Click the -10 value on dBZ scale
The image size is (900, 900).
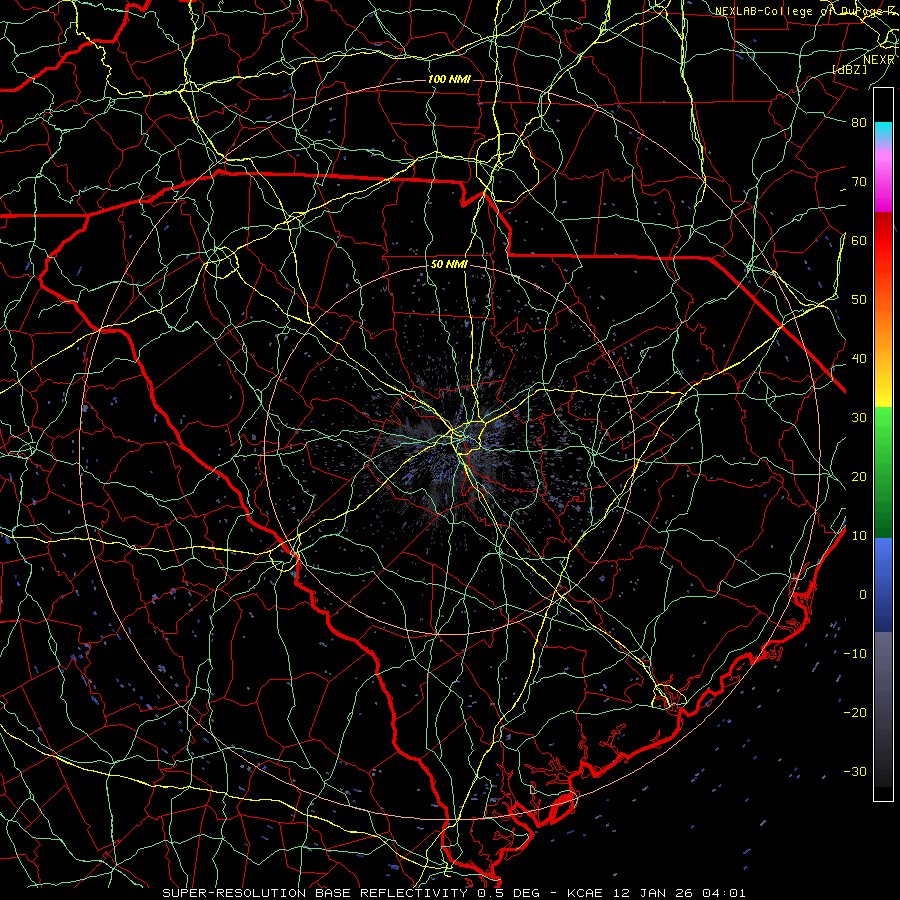[855, 654]
